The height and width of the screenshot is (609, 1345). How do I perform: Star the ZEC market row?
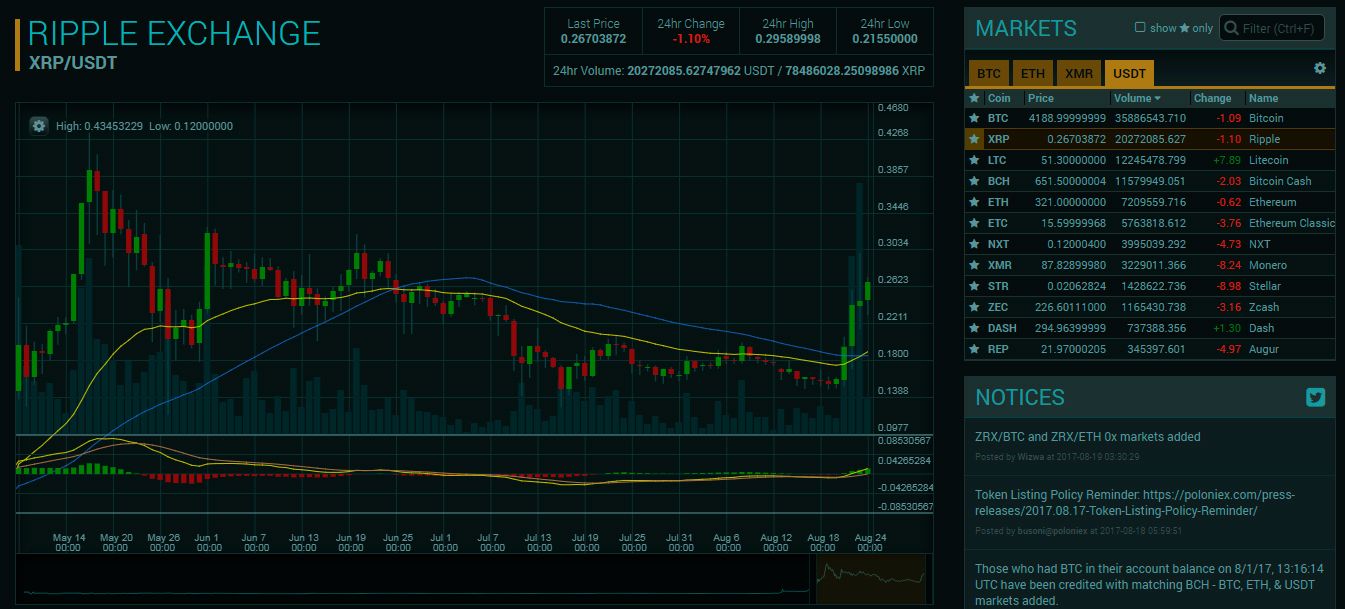coord(974,307)
